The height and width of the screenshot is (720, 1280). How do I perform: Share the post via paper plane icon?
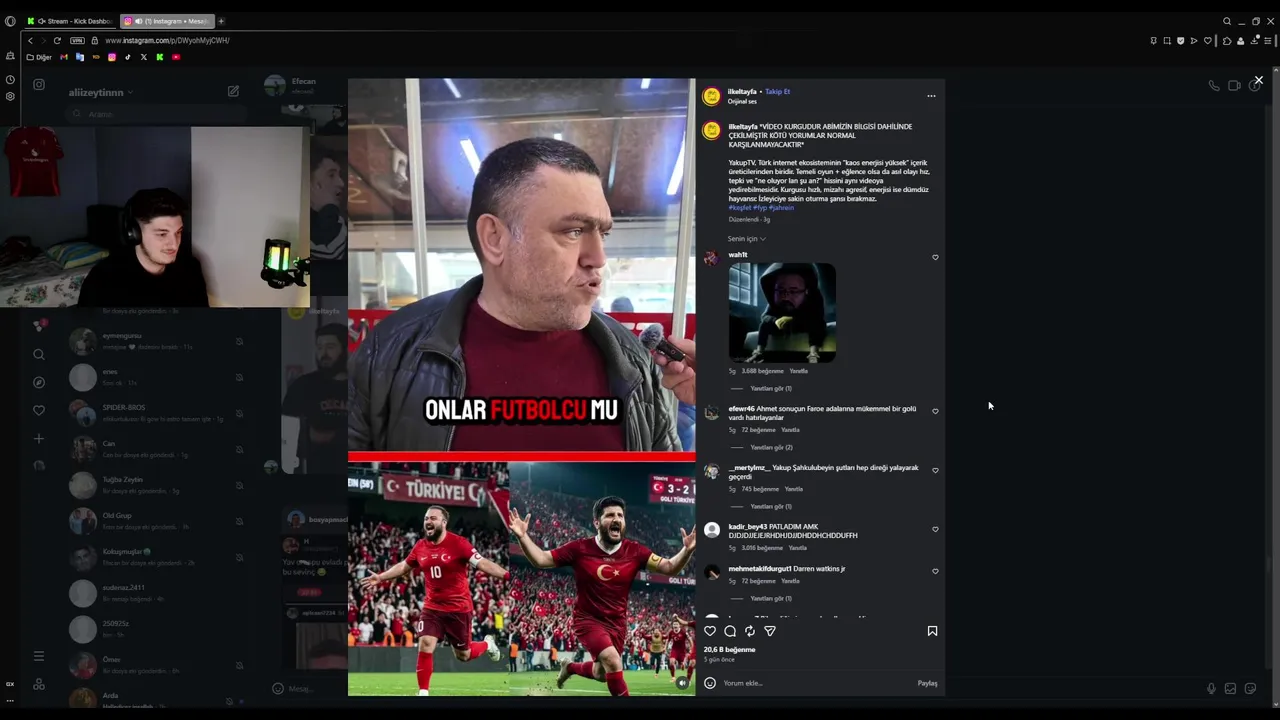pyautogui.click(x=770, y=631)
